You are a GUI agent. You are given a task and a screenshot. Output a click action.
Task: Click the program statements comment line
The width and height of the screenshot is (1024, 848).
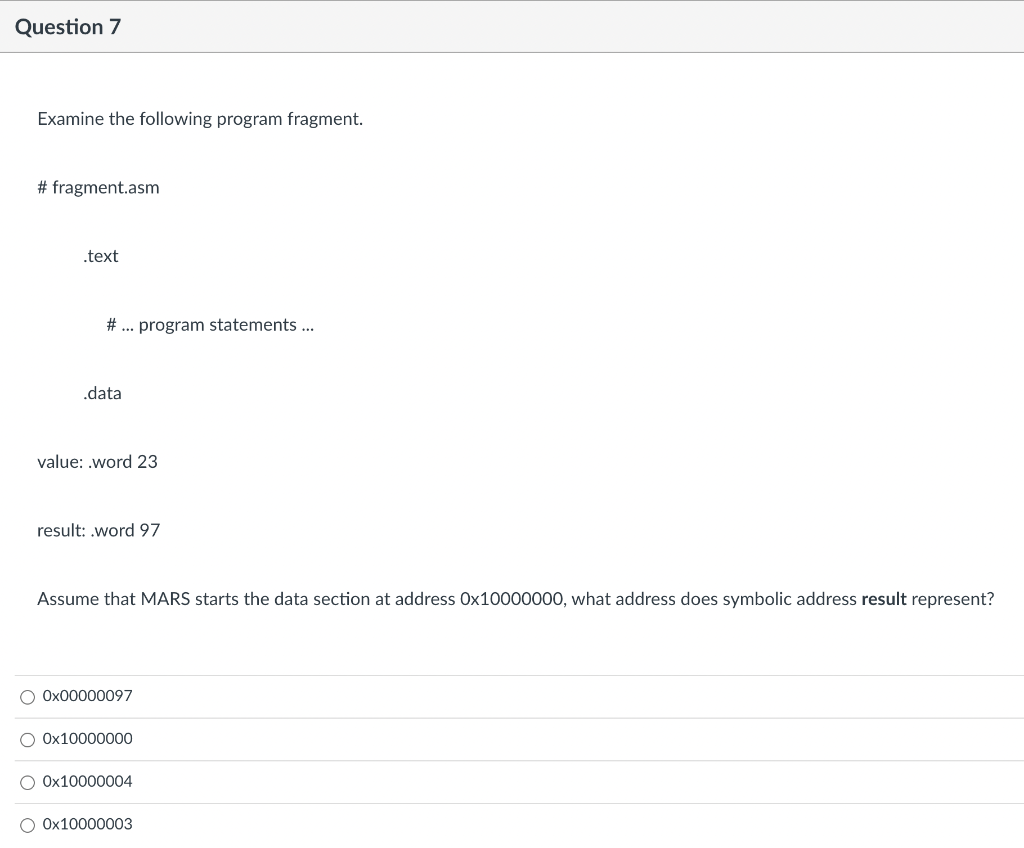pyautogui.click(x=210, y=324)
